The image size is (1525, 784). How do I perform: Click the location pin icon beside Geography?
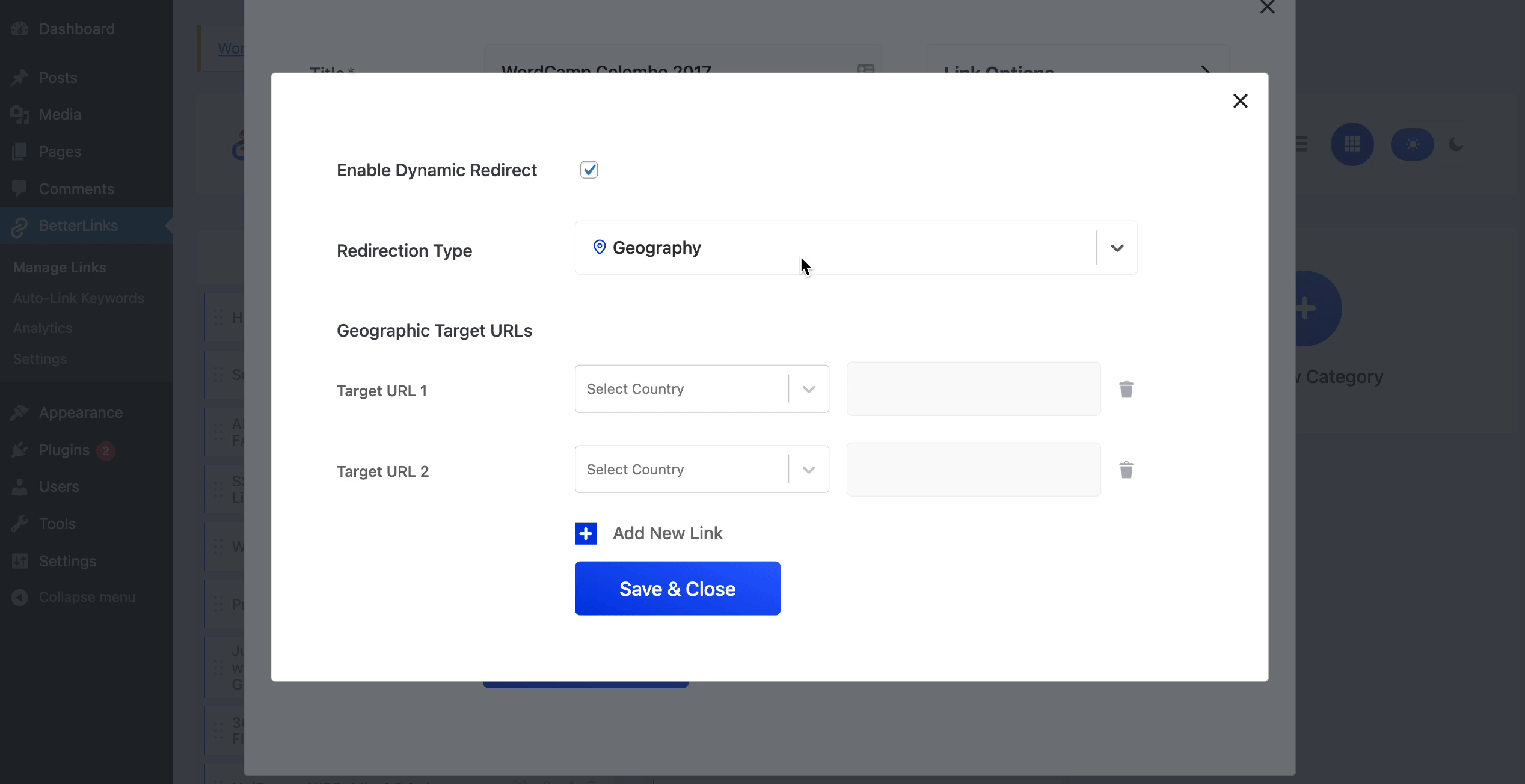[x=599, y=247]
